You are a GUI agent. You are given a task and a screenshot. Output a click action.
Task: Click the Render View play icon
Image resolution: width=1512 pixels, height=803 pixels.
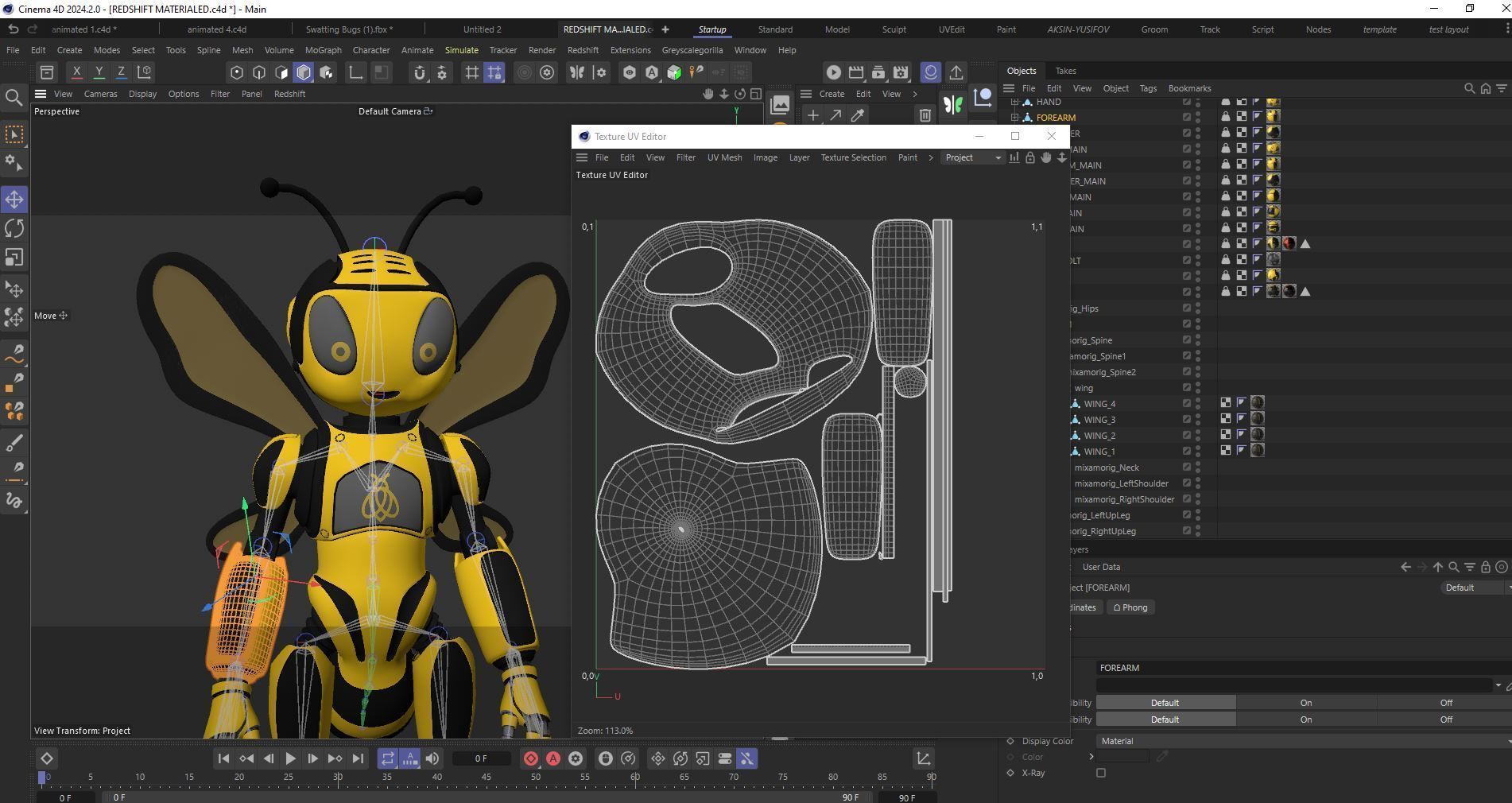click(x=833, y=72)
